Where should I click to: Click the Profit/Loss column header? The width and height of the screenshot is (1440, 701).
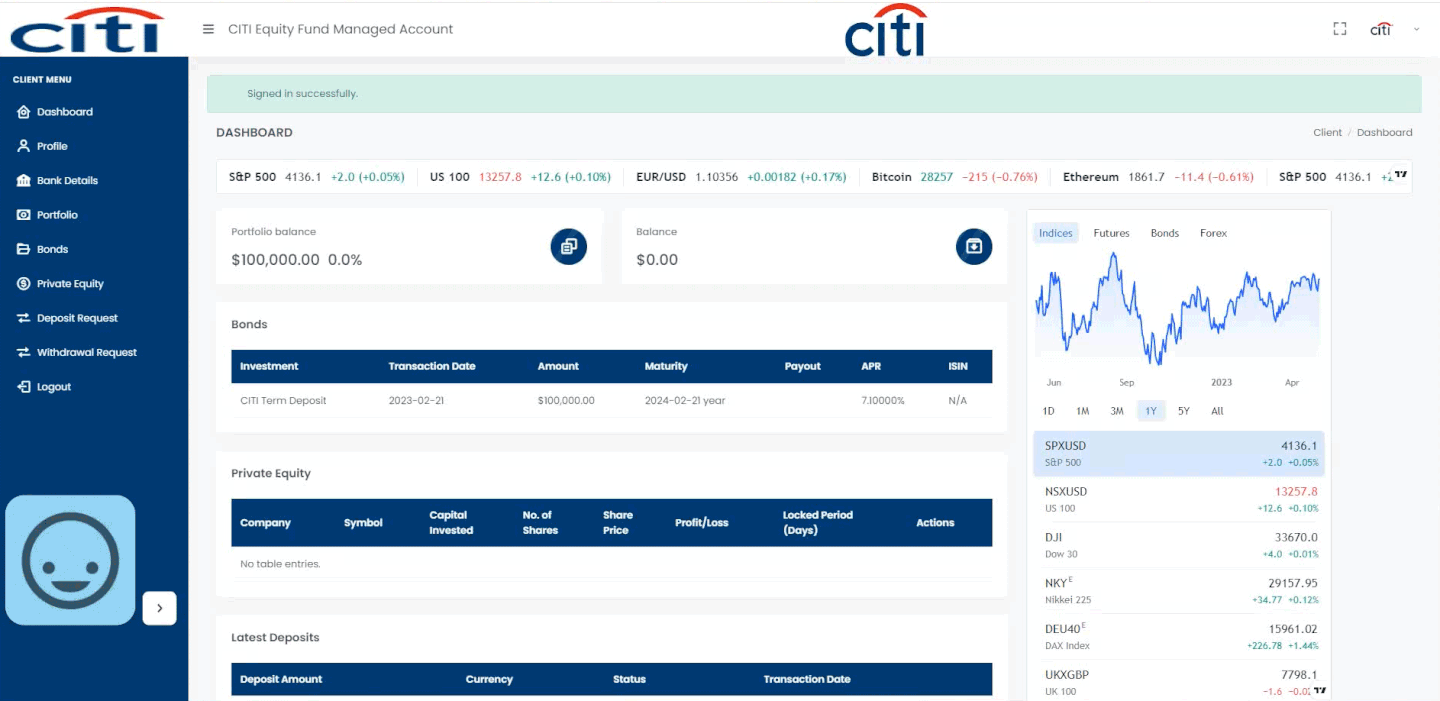(702, 523)
